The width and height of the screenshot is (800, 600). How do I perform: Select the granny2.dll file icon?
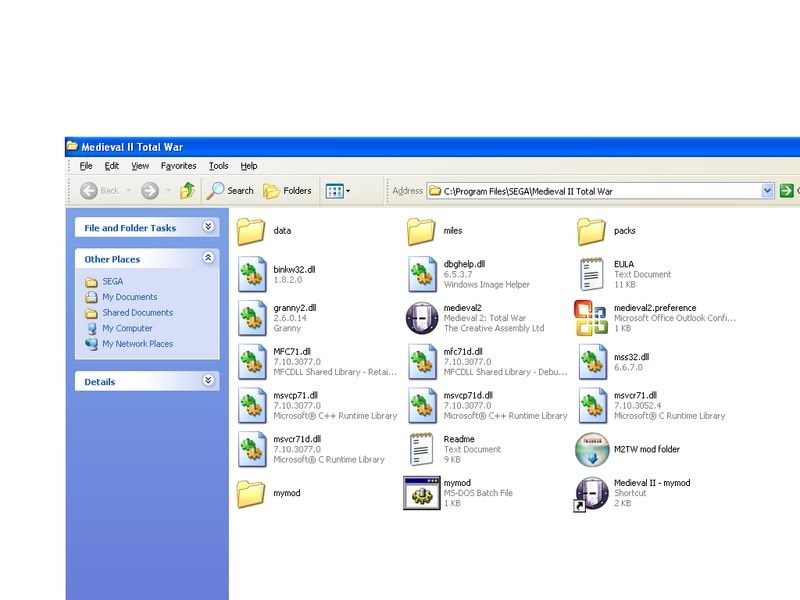252,318
